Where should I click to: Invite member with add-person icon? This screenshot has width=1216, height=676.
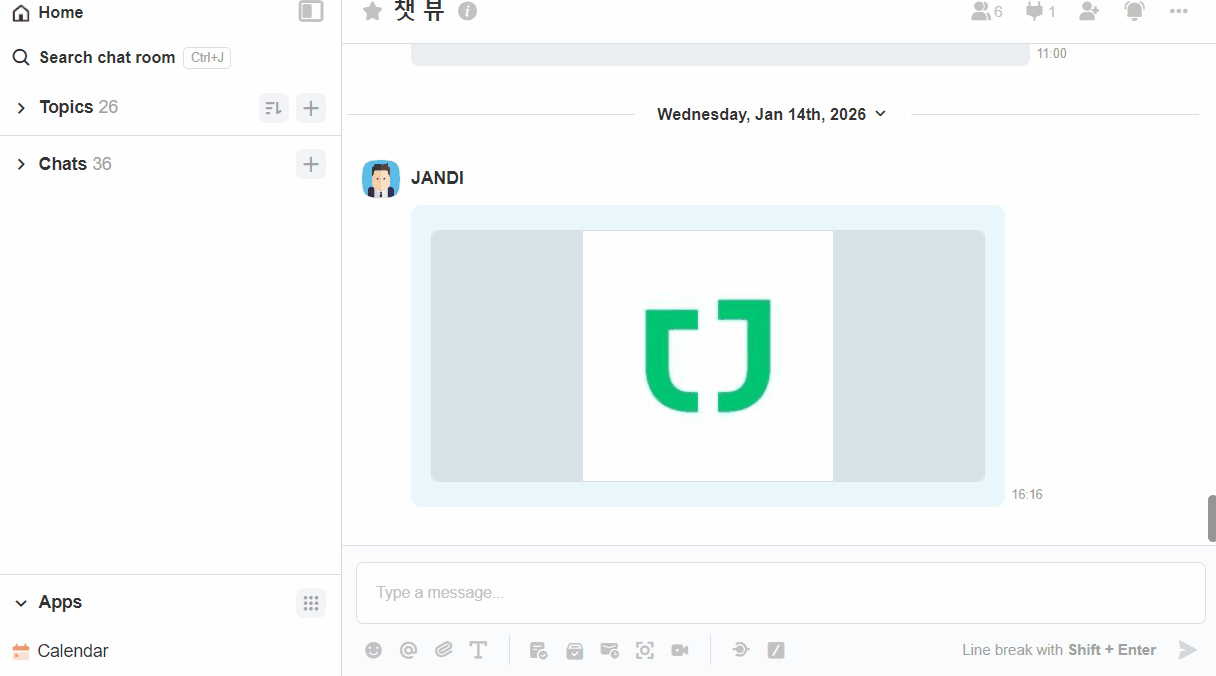[x=1089, y=12]
